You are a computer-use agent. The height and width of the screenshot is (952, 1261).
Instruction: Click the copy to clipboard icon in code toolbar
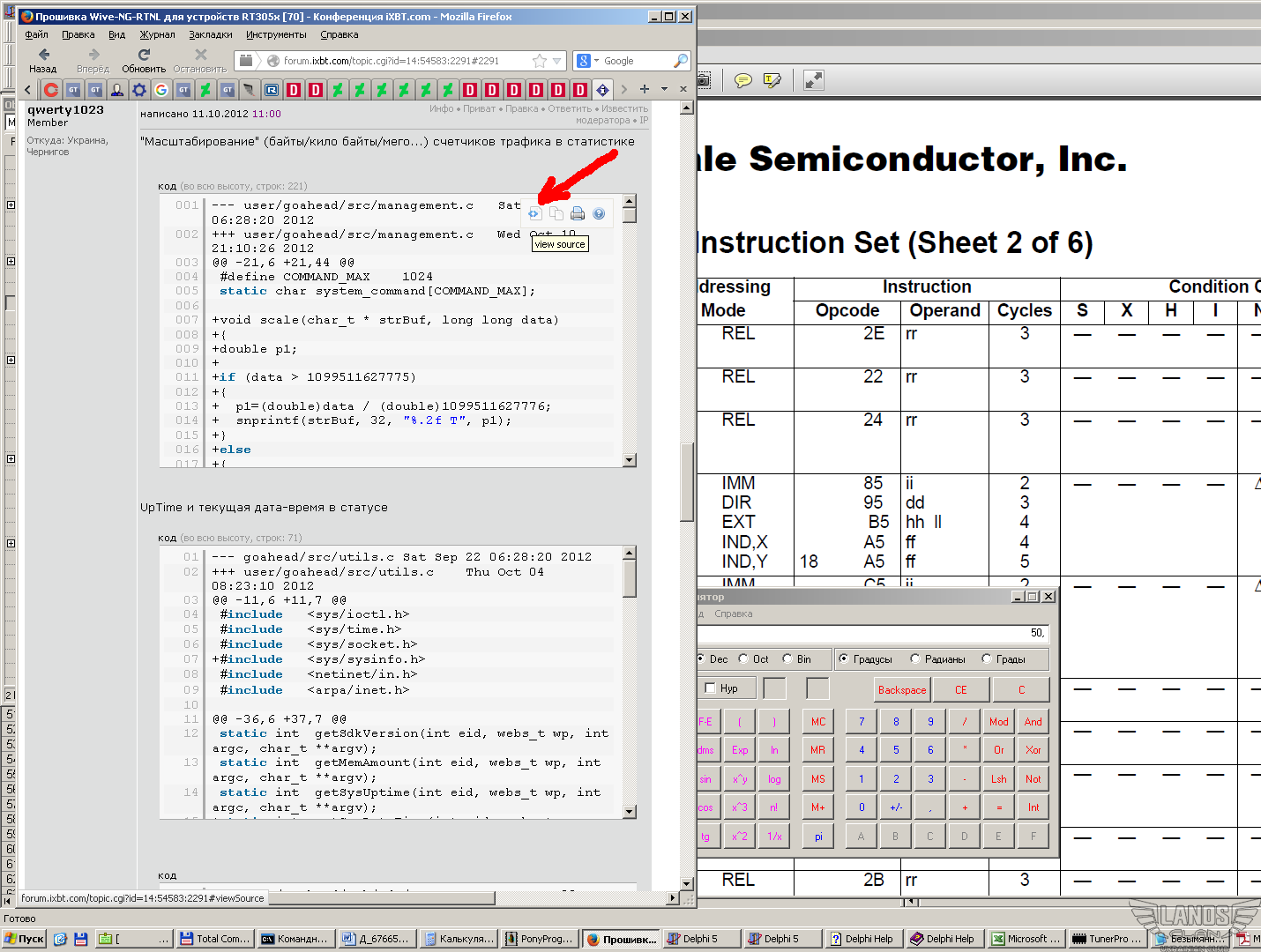pyautogui.click(x=556, y=213)
